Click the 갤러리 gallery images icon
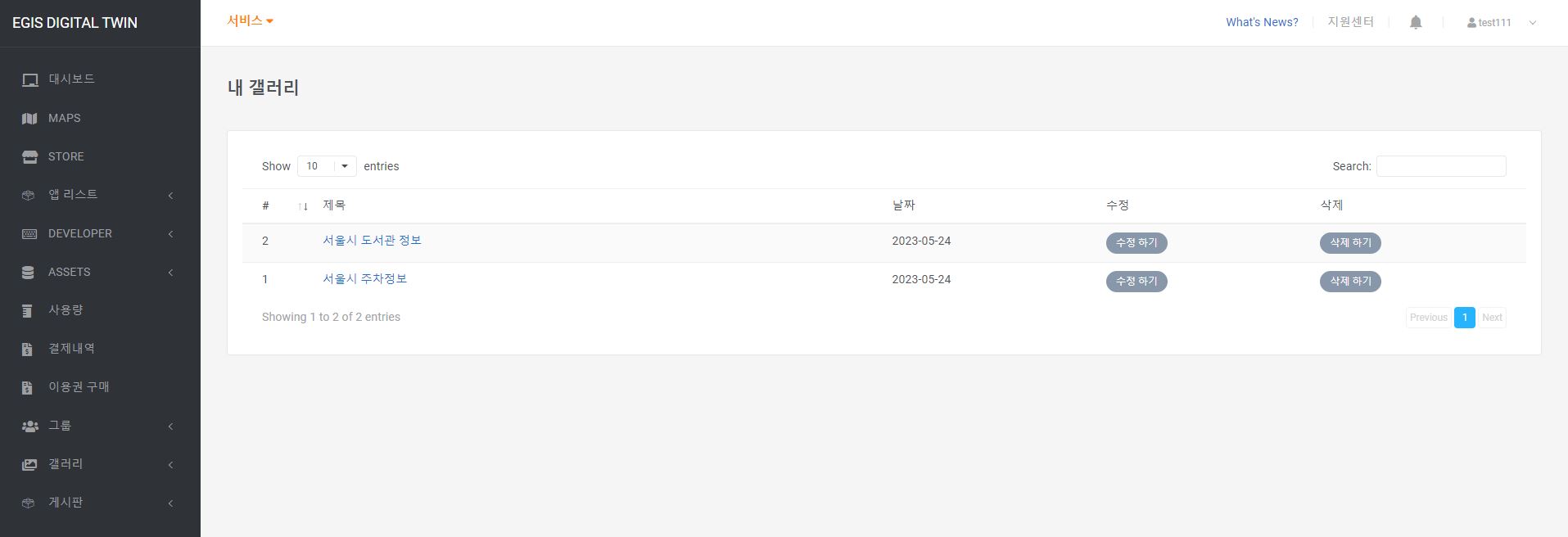Viewport: 1568px width, 537px height. [x=29, y=465]
